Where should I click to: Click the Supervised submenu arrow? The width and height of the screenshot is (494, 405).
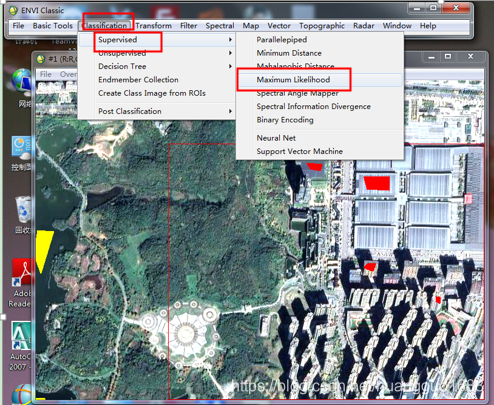tap(230, 40)
